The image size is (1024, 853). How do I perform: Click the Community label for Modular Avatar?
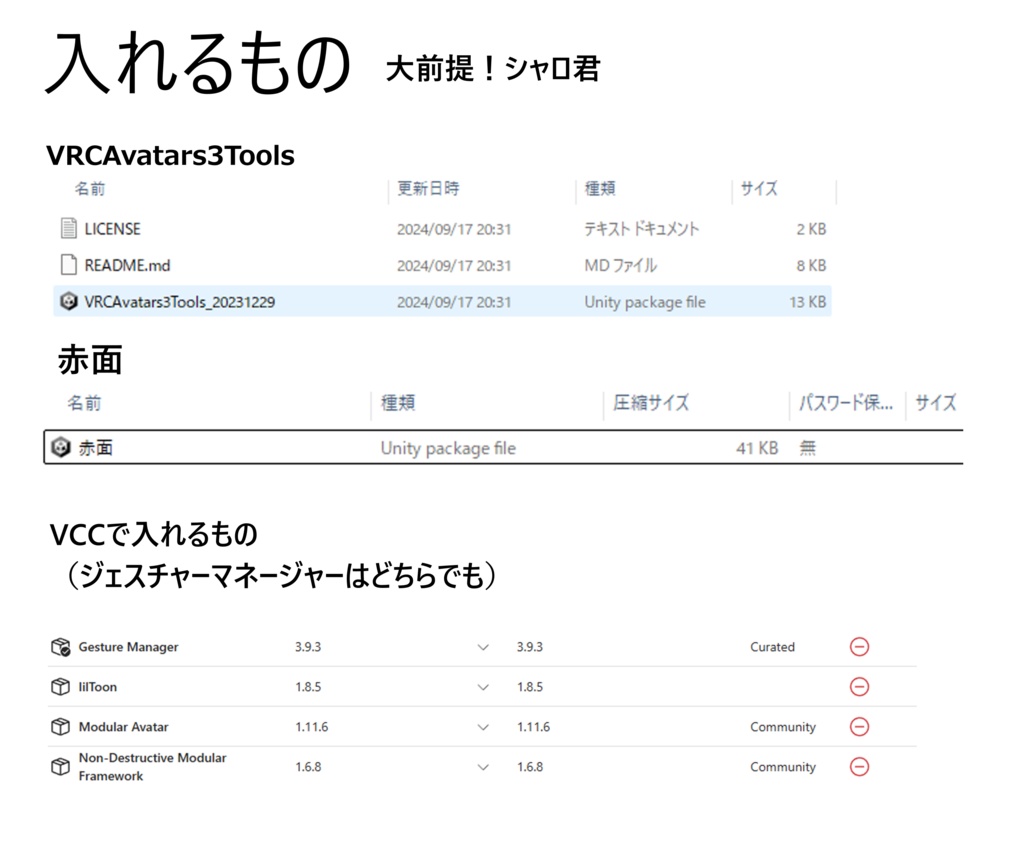pyautogui.click(x=784, y=727)
